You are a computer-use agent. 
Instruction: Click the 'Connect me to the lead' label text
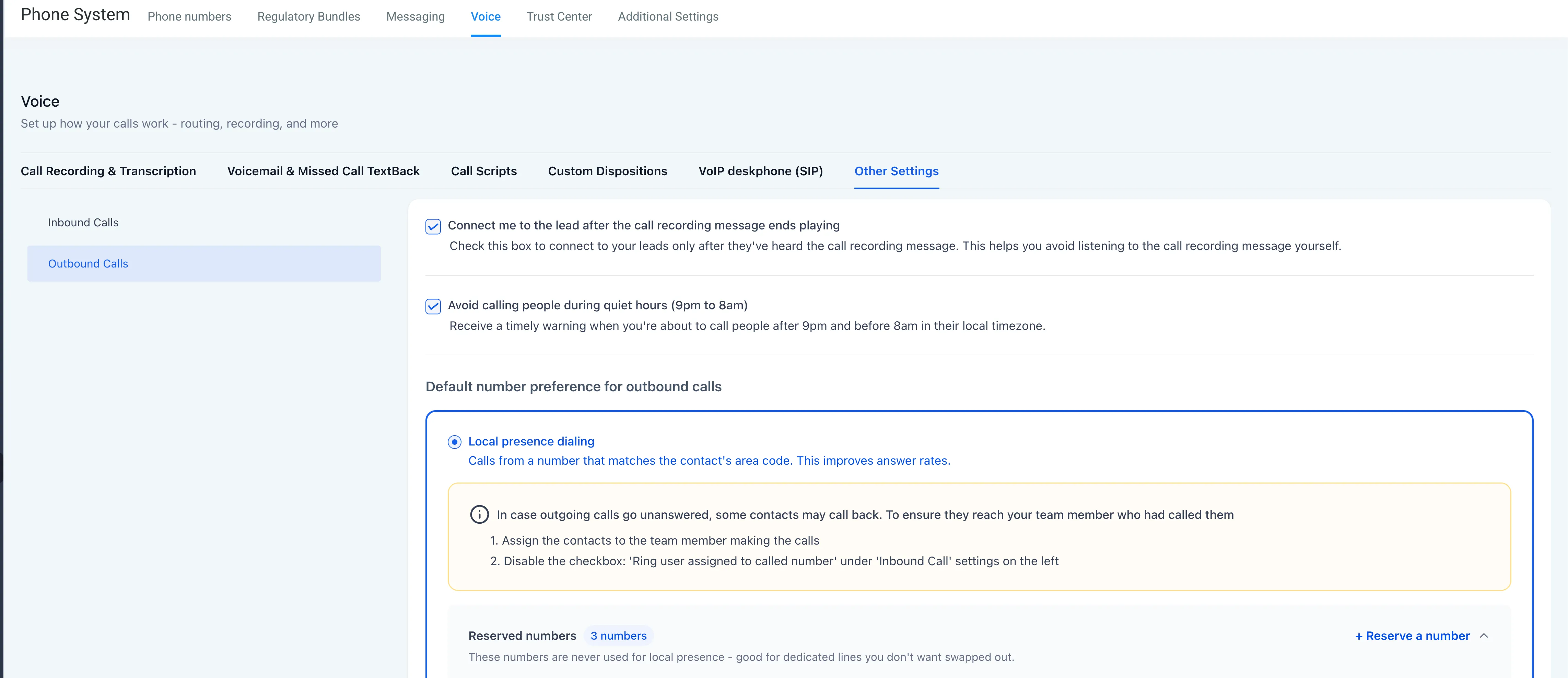643,225
